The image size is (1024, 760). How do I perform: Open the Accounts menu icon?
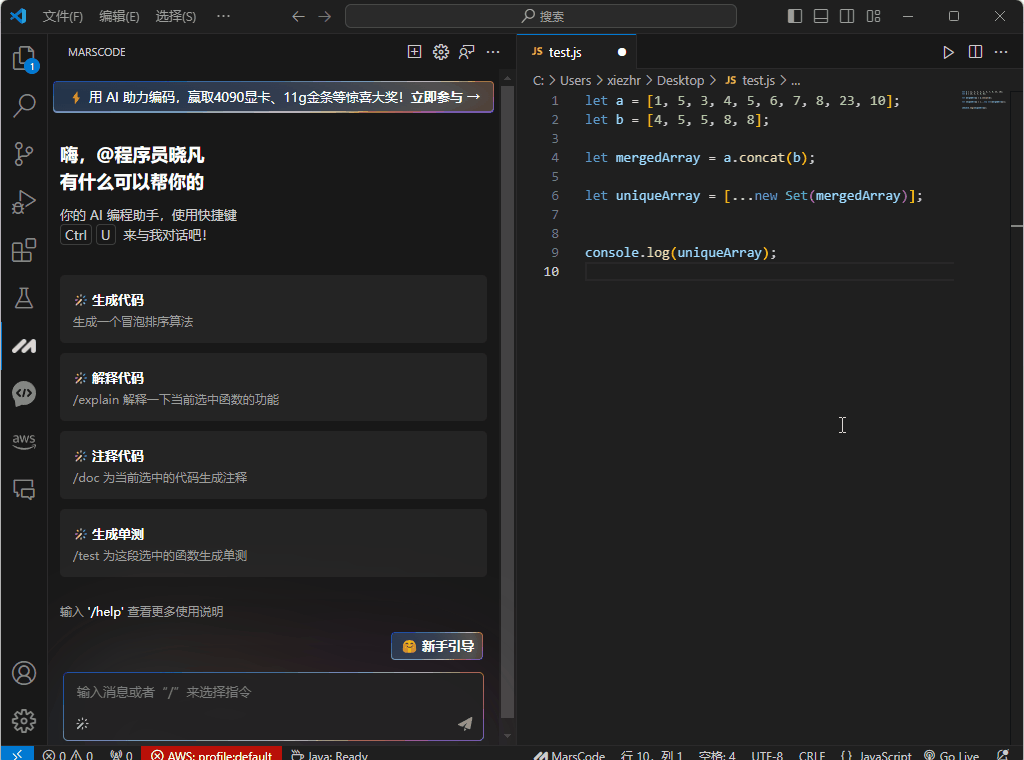point(24,673)
